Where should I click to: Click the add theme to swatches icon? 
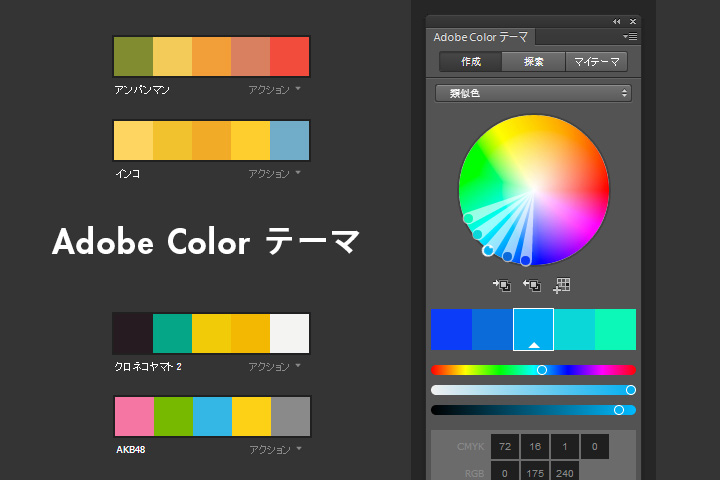tap(562, 285)
